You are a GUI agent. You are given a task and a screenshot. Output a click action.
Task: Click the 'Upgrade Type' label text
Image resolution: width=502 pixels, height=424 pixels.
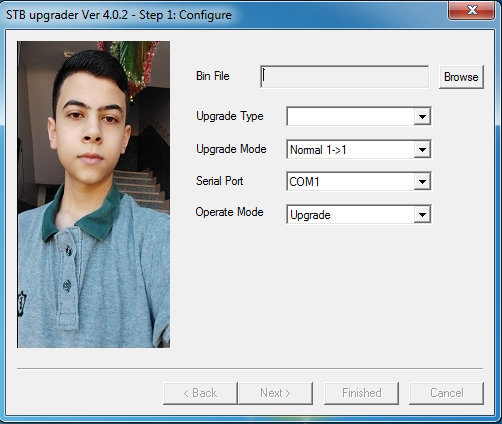(x=230, y=116)
